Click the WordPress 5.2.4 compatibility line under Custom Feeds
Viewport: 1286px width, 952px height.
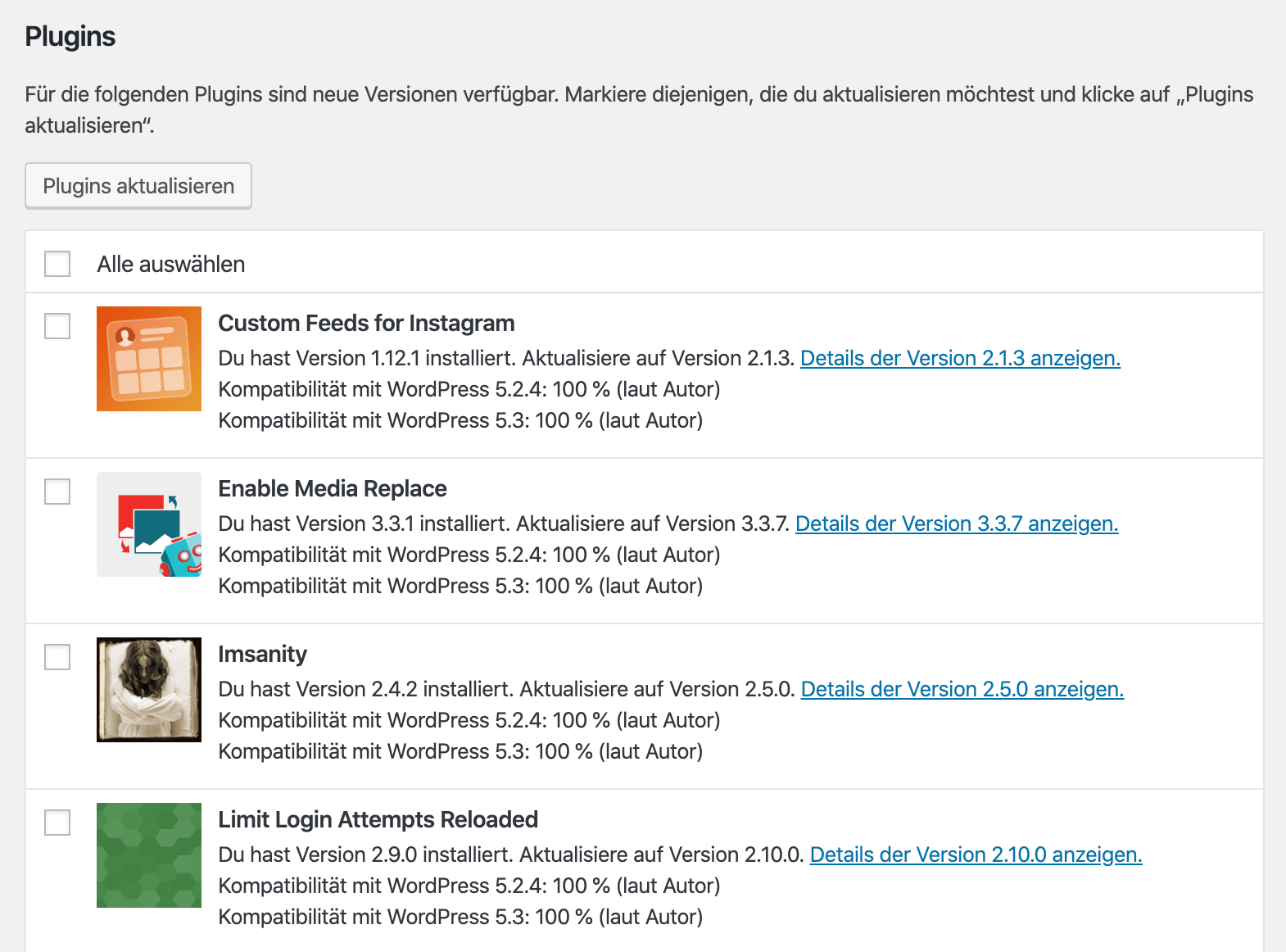click(469, 389)
